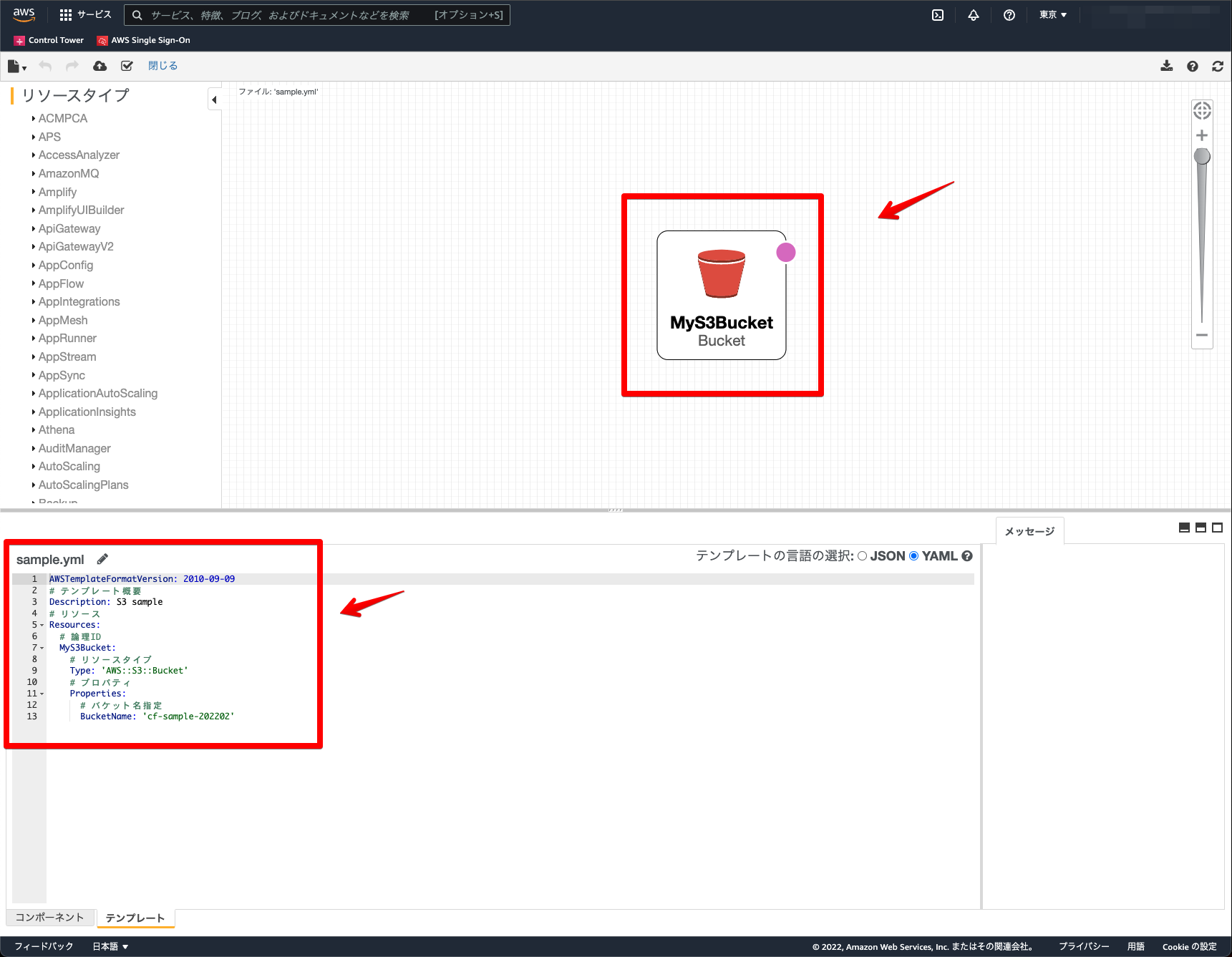Click the create stack cloud upload icon
Viewport: 1232px width, 957px height.
(x=100, y=66)
